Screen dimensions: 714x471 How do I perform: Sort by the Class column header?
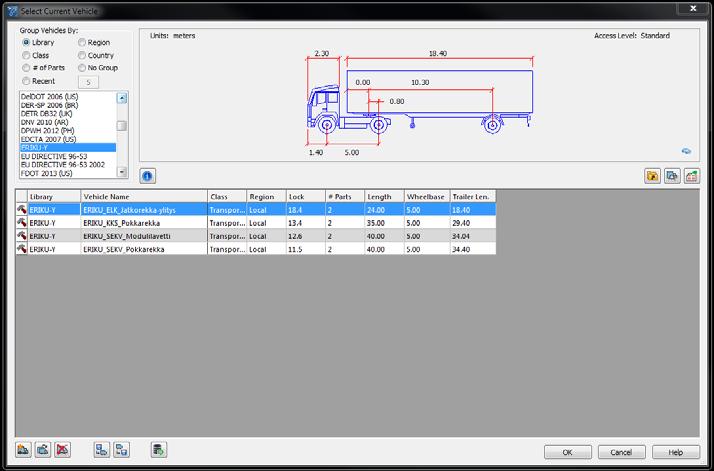point(227,197)
